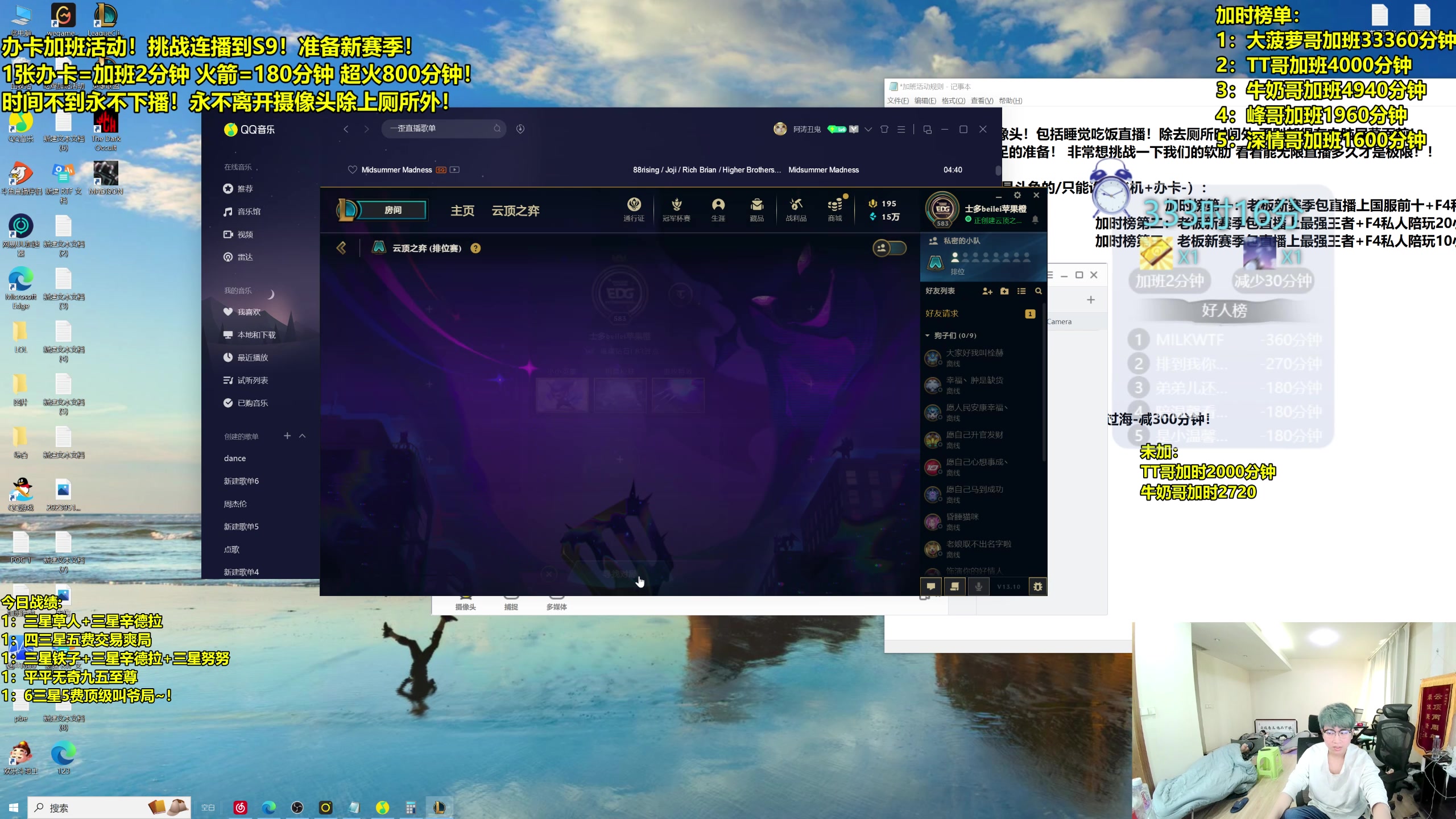
Task: Click the search friends magnifier icon
Action: [x=1039, y=291]
